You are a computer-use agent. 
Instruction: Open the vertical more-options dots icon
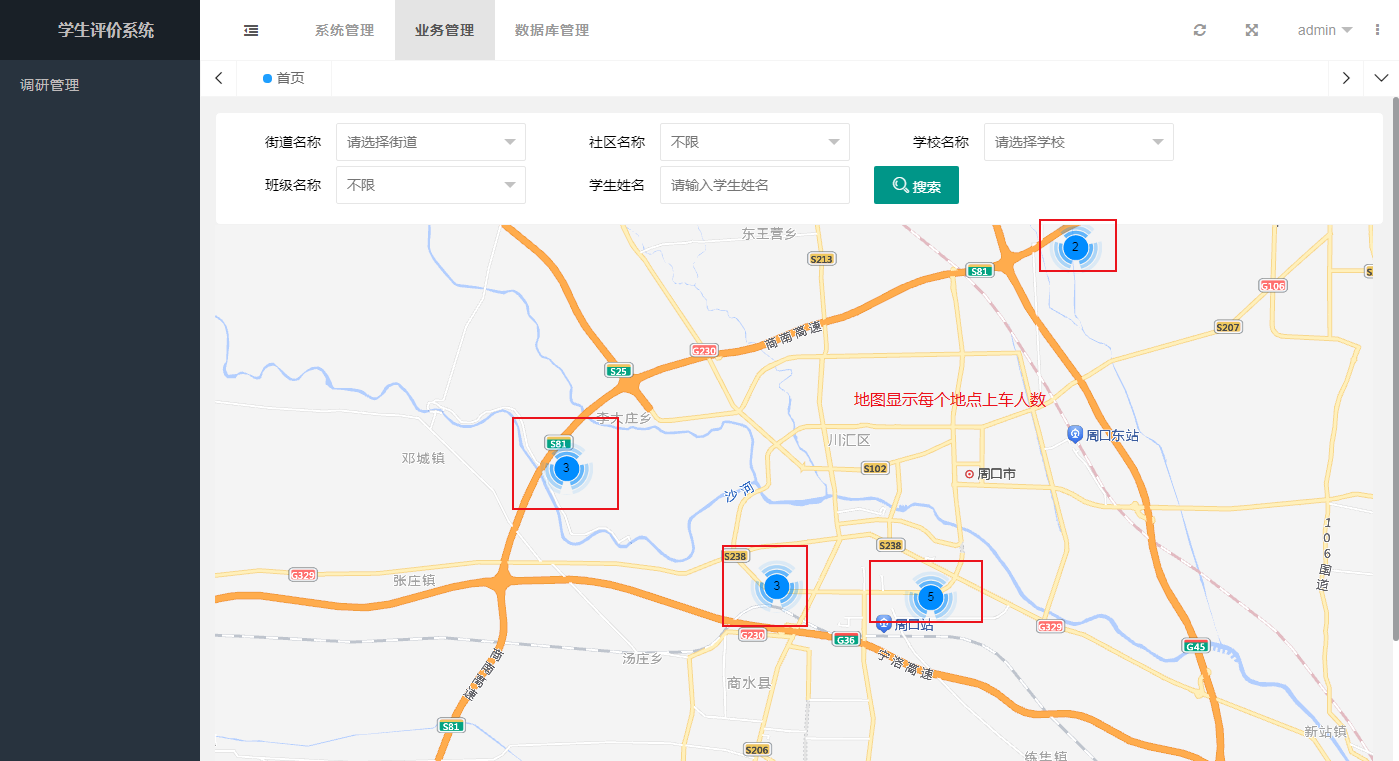click(x=1378, y=30)
